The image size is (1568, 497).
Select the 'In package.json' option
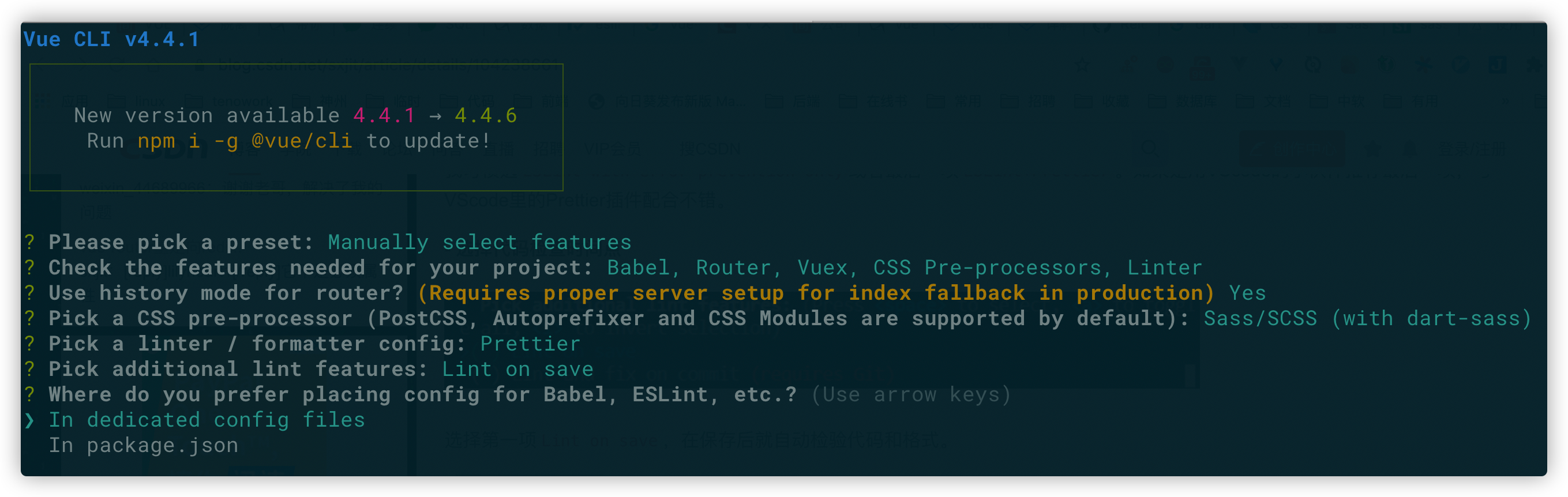(144, 446)
